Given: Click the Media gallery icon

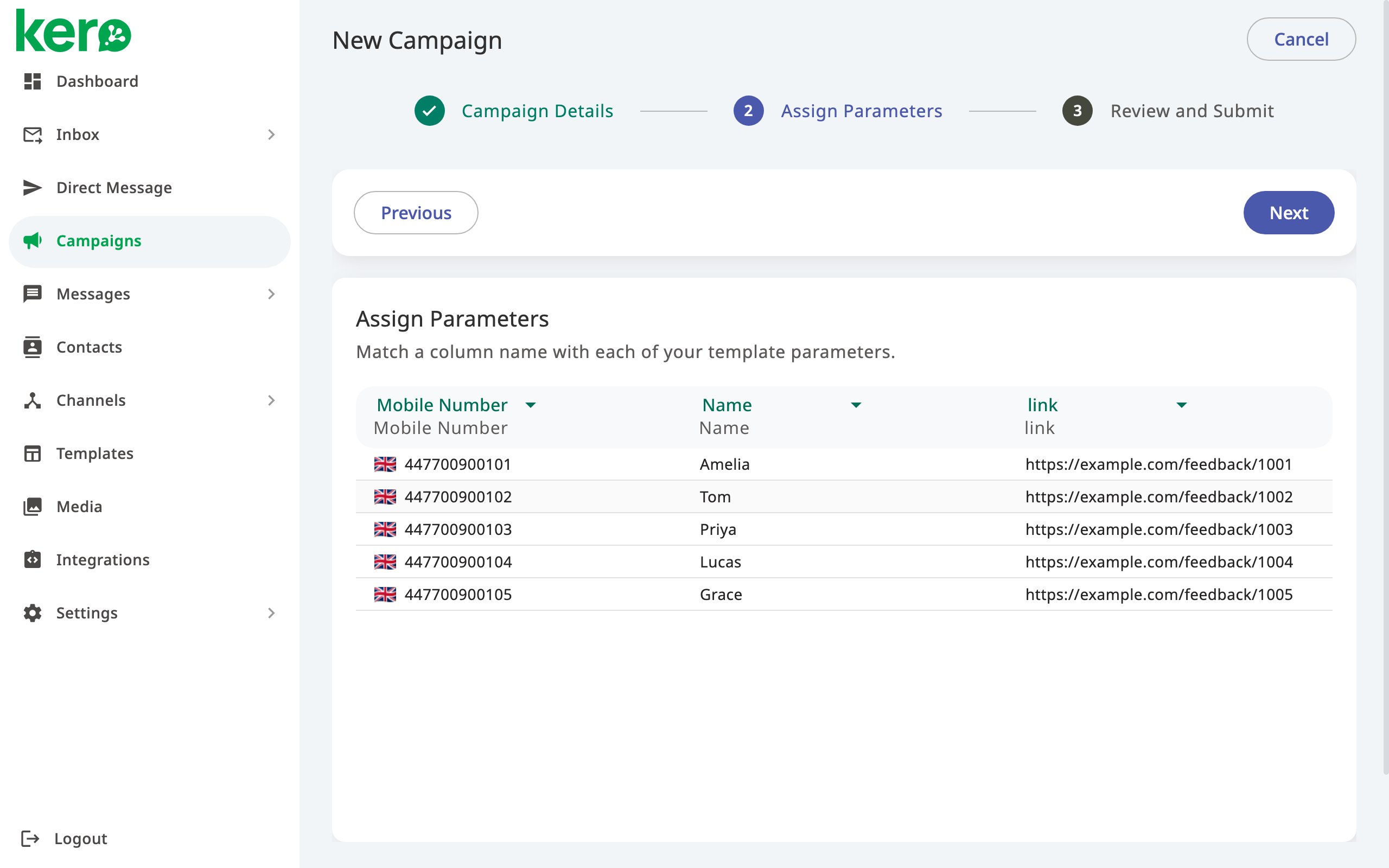Looking at the screenshot, I should [32, 506].
